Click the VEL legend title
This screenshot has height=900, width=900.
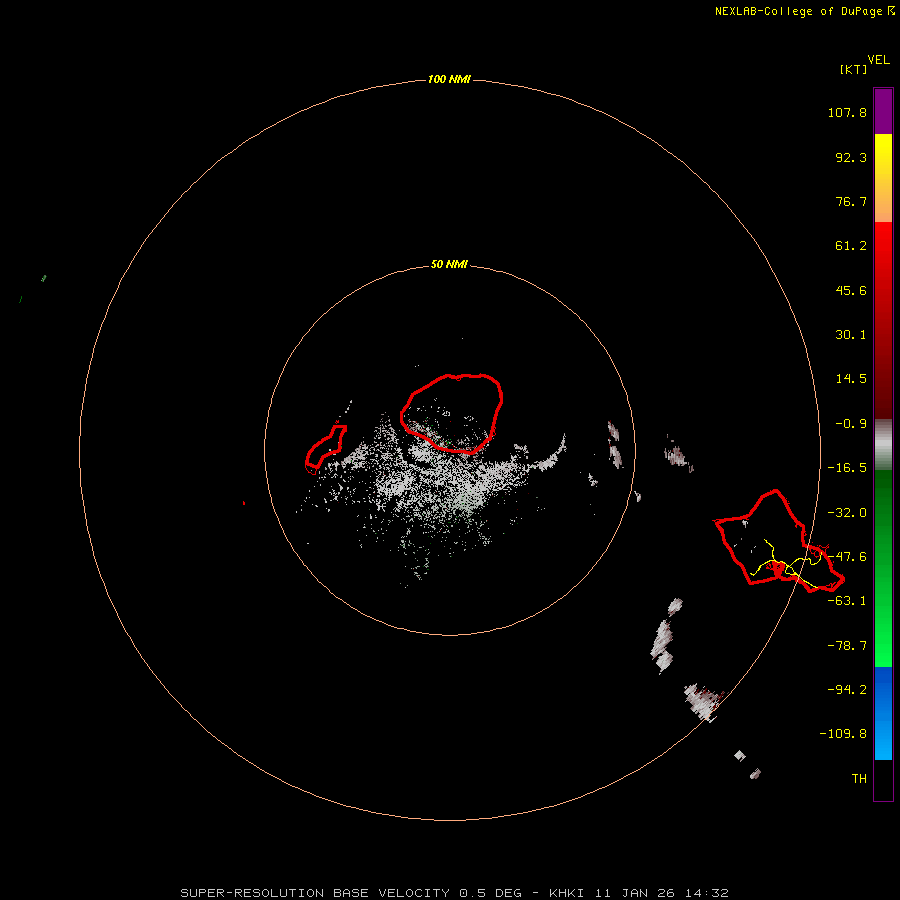(x=878, y=60)
